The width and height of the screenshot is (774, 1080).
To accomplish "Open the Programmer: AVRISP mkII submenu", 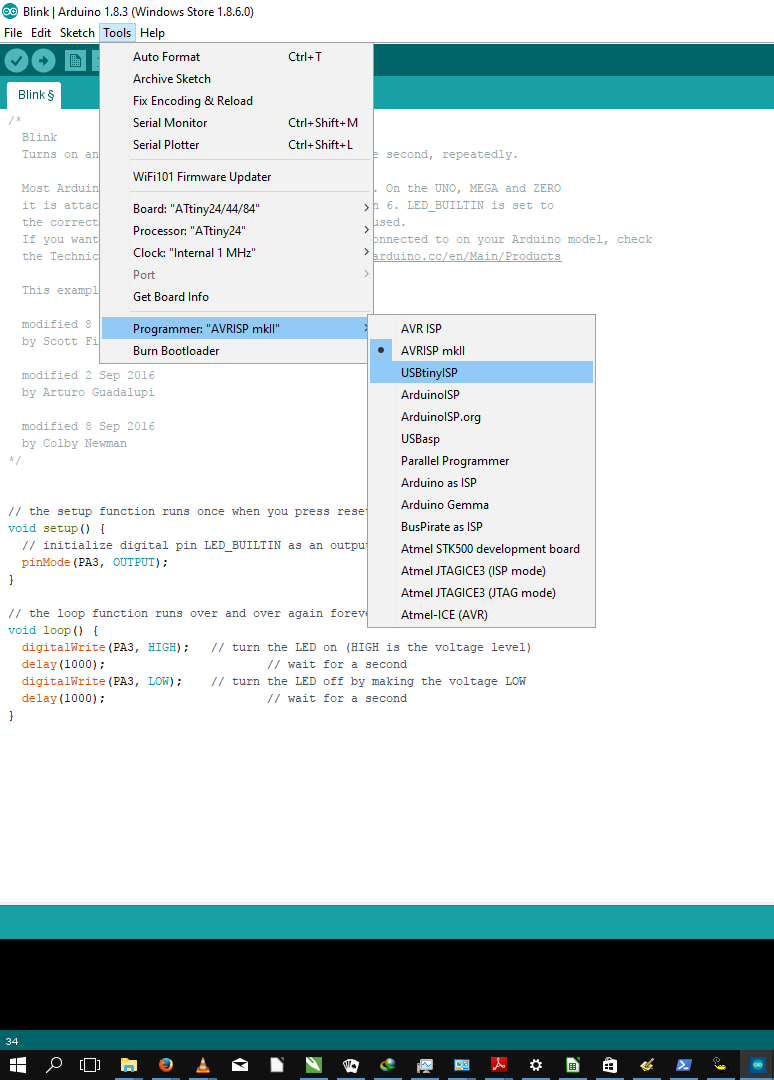I will (x=236, y=329).
